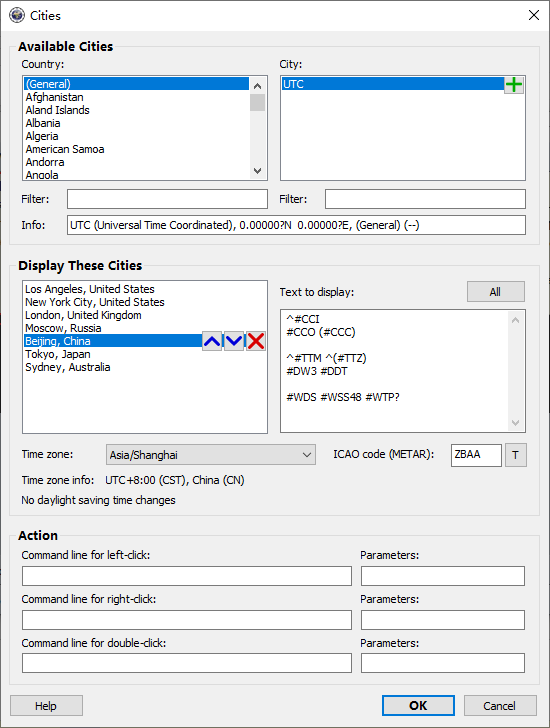550x728 pixels.
Task: Open Help for this dialog
Action: click(x=46, y=706)
